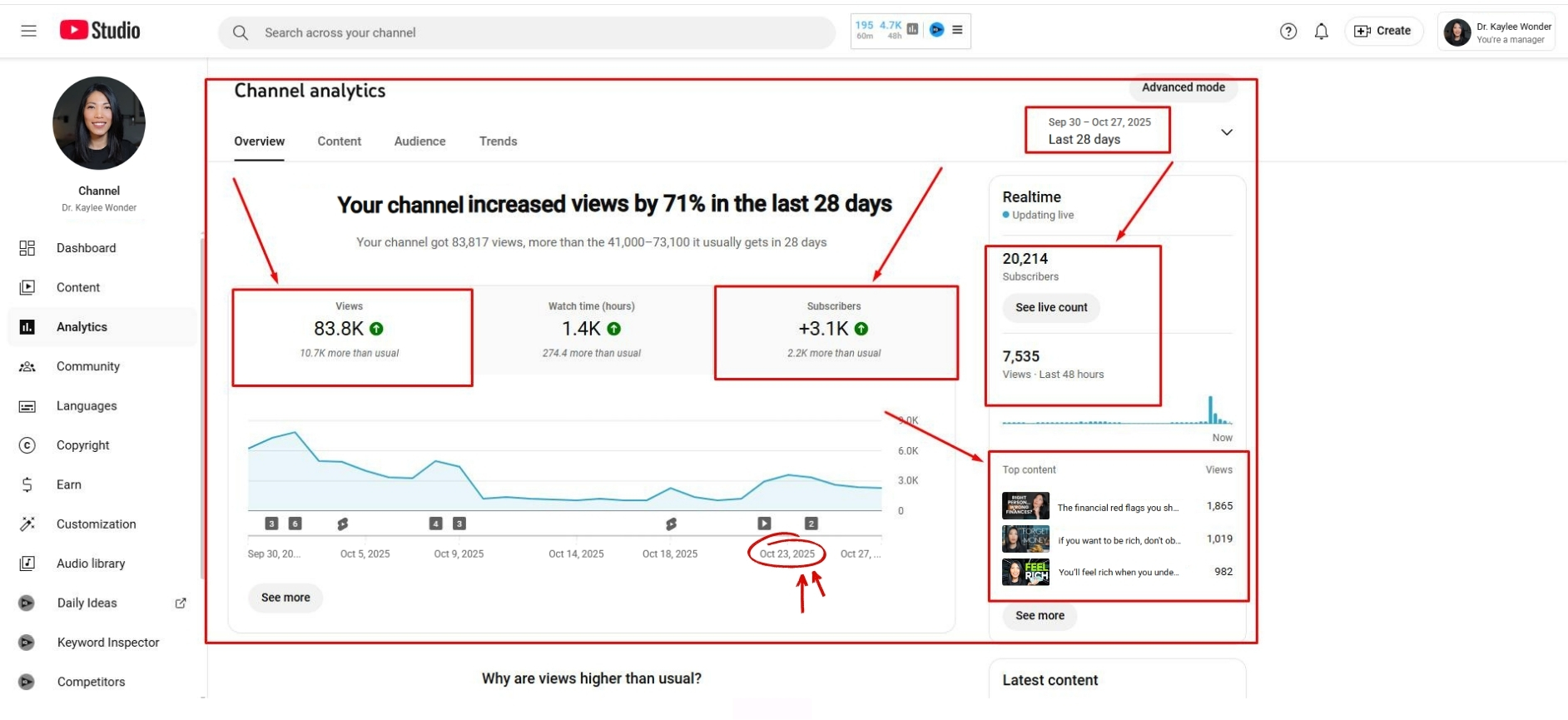
Task: Open the financial red flags video thumbnail
Action: [x=1025, y=506]
